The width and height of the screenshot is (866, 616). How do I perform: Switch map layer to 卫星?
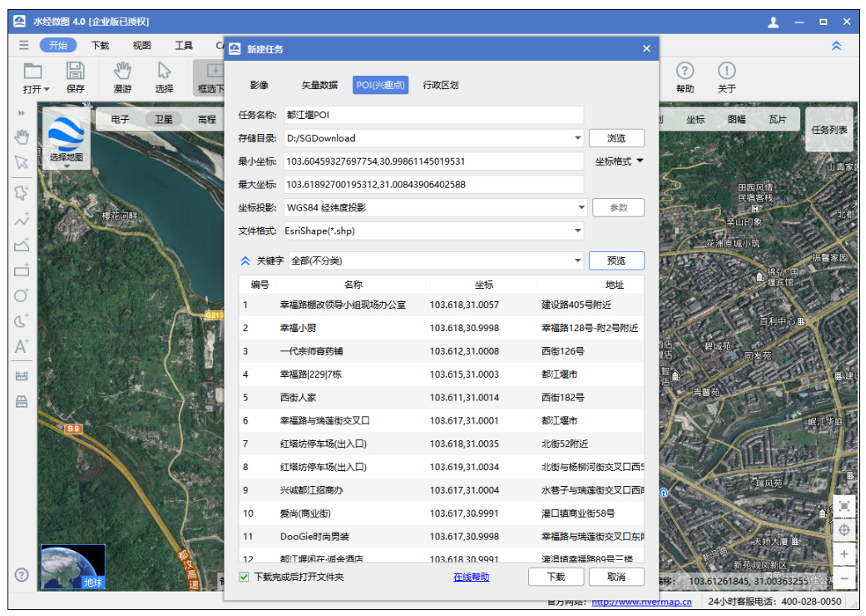pos(163,119)
